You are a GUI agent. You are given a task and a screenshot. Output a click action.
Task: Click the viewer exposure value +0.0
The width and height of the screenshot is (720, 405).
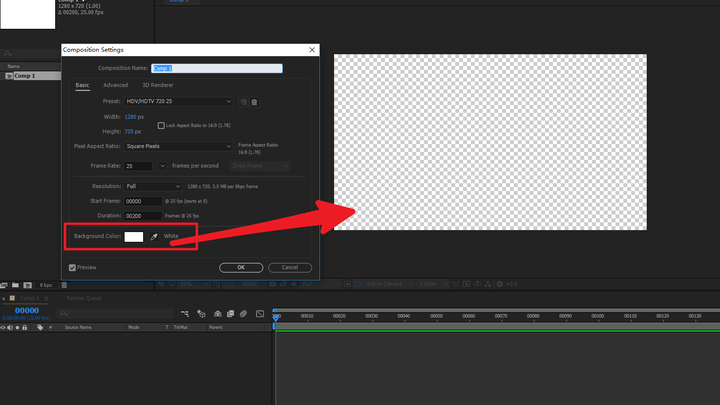512,284
